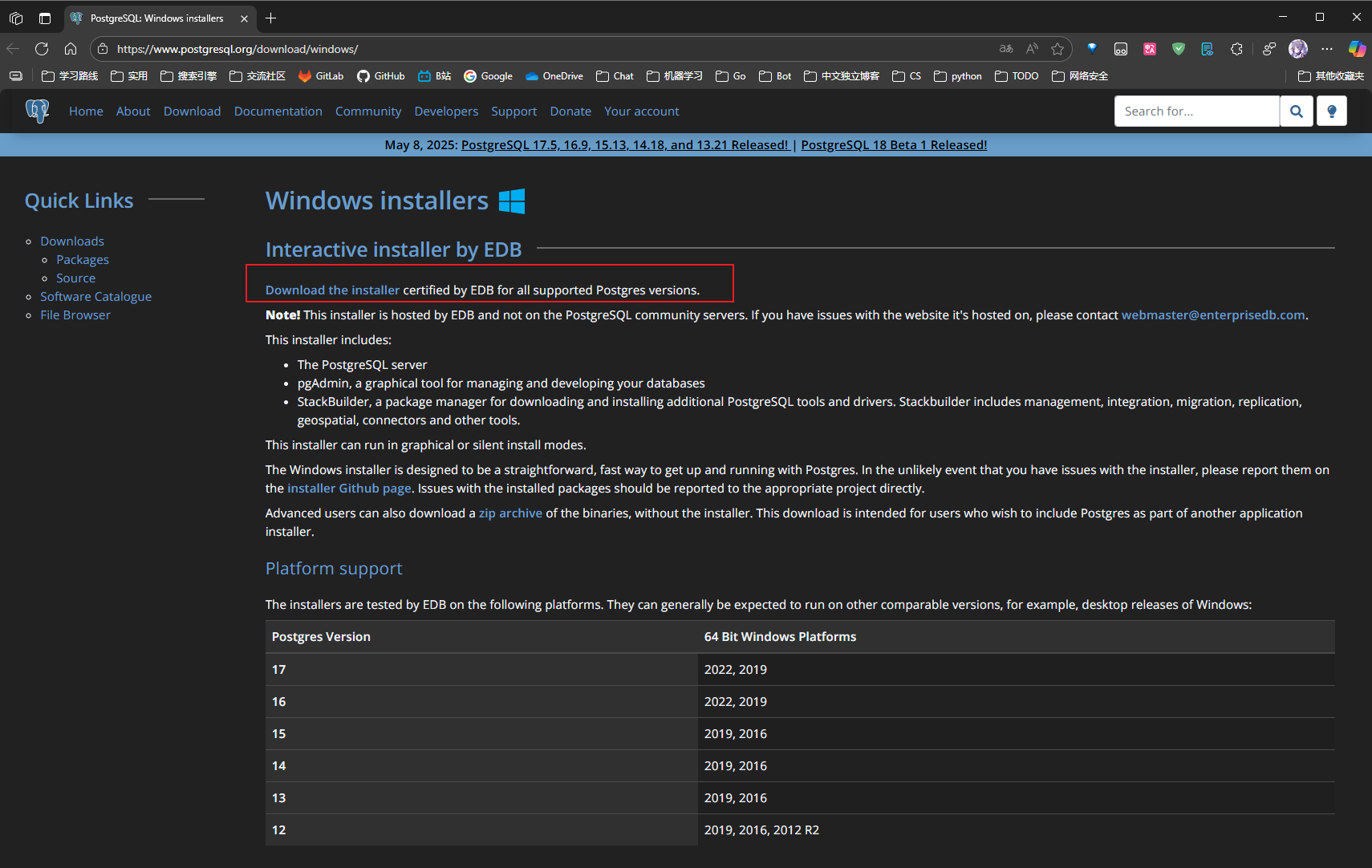Expand the Go bookmarks folder
The height and width of the screenshot is (868, 1372).
pyautogui.click(x=731, y=76)
